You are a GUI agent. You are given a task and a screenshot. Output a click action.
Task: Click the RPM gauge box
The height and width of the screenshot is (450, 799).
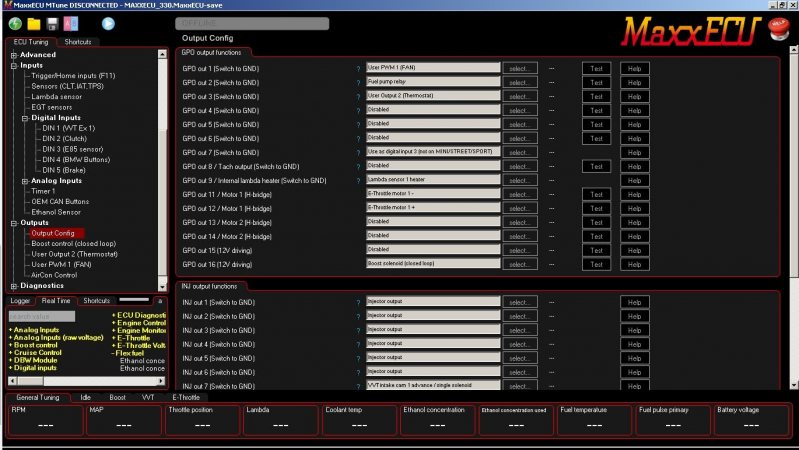45,419
